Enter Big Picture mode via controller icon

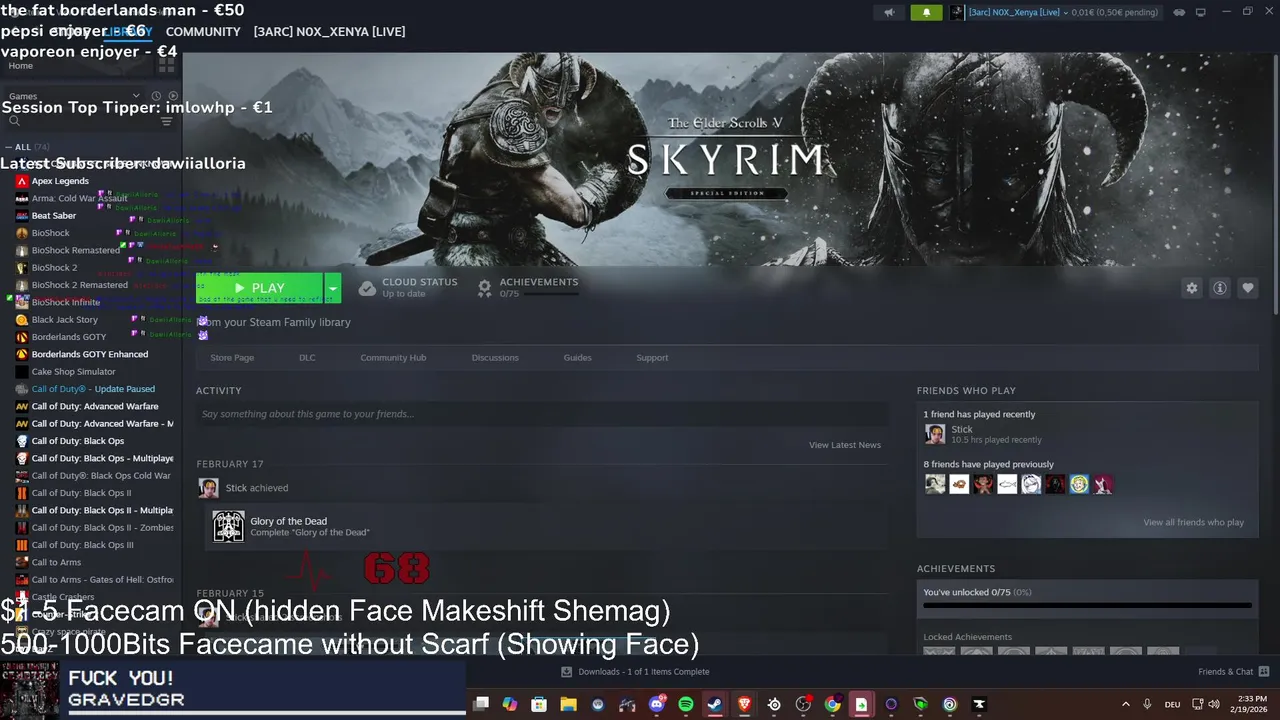(1179, 12)
